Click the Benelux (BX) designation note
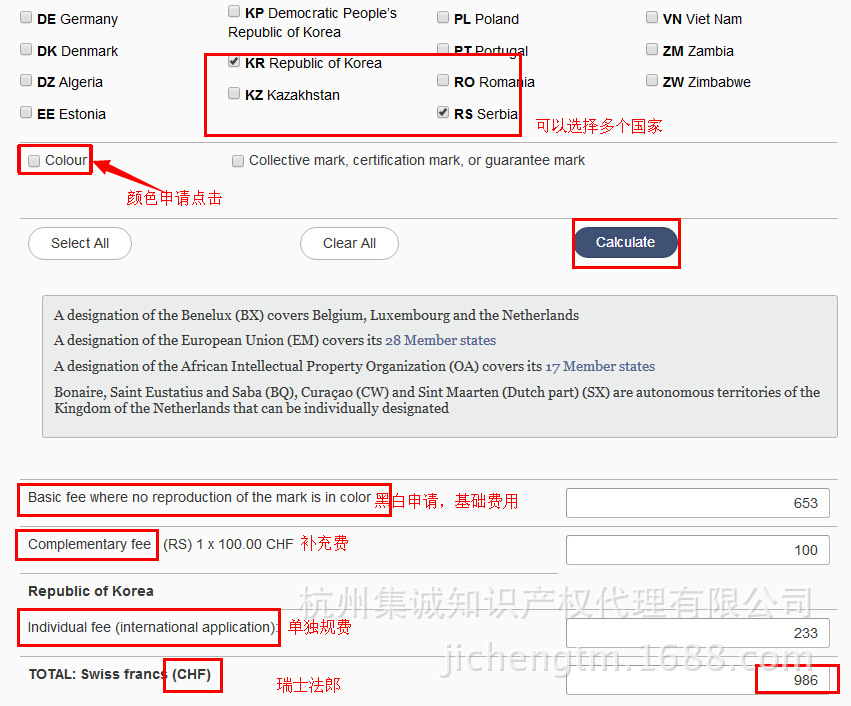Viewport: 851px width, 706px height. tap(316, 315)
